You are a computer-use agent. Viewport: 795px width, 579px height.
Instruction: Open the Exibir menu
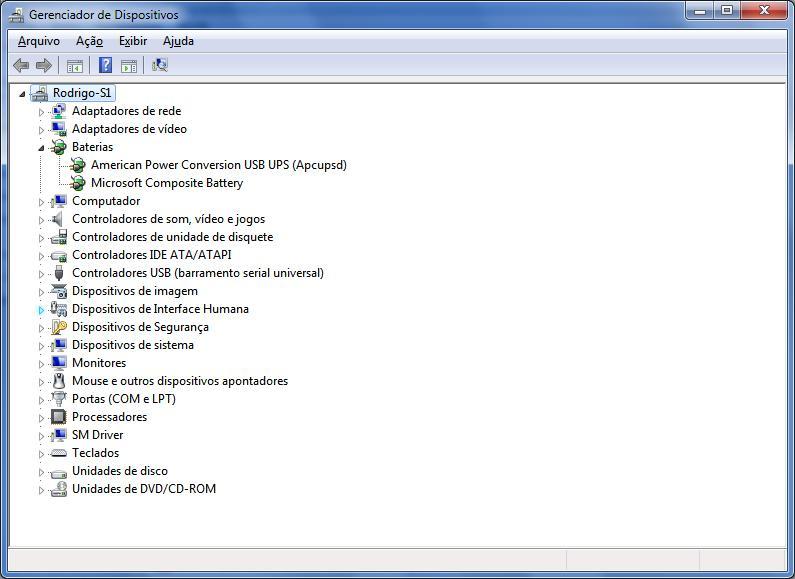[x=133, y=41]
